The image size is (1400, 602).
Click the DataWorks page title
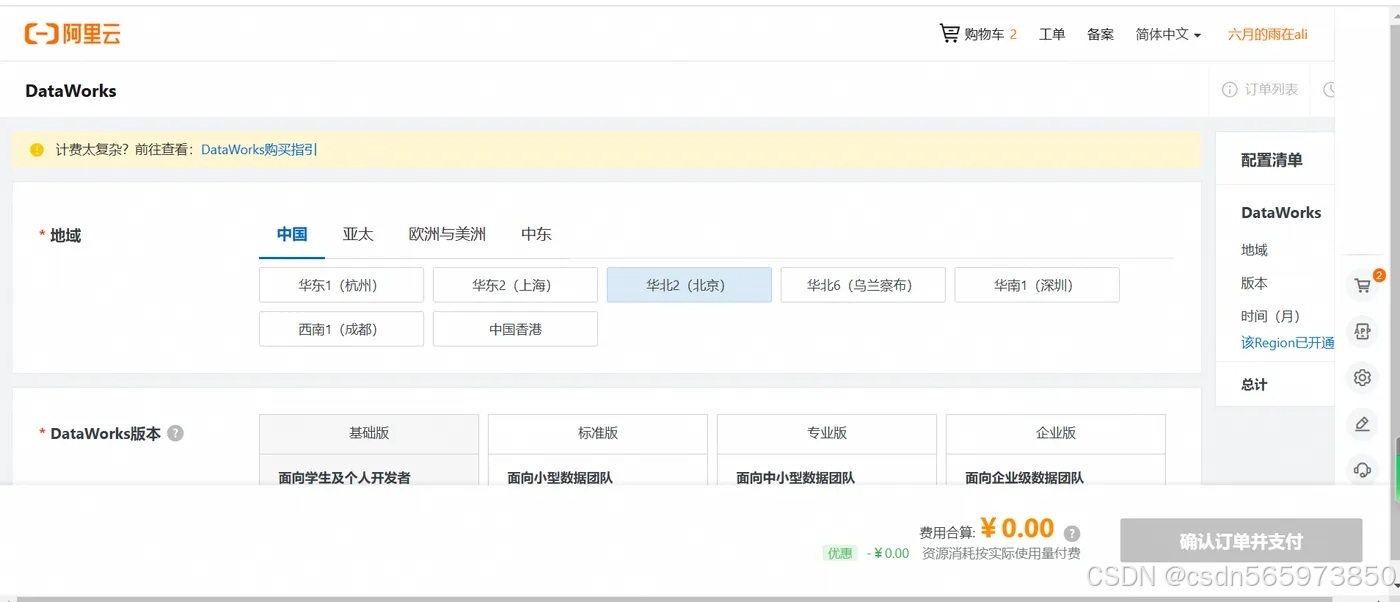pyautogui.click(x=71, y=91)
